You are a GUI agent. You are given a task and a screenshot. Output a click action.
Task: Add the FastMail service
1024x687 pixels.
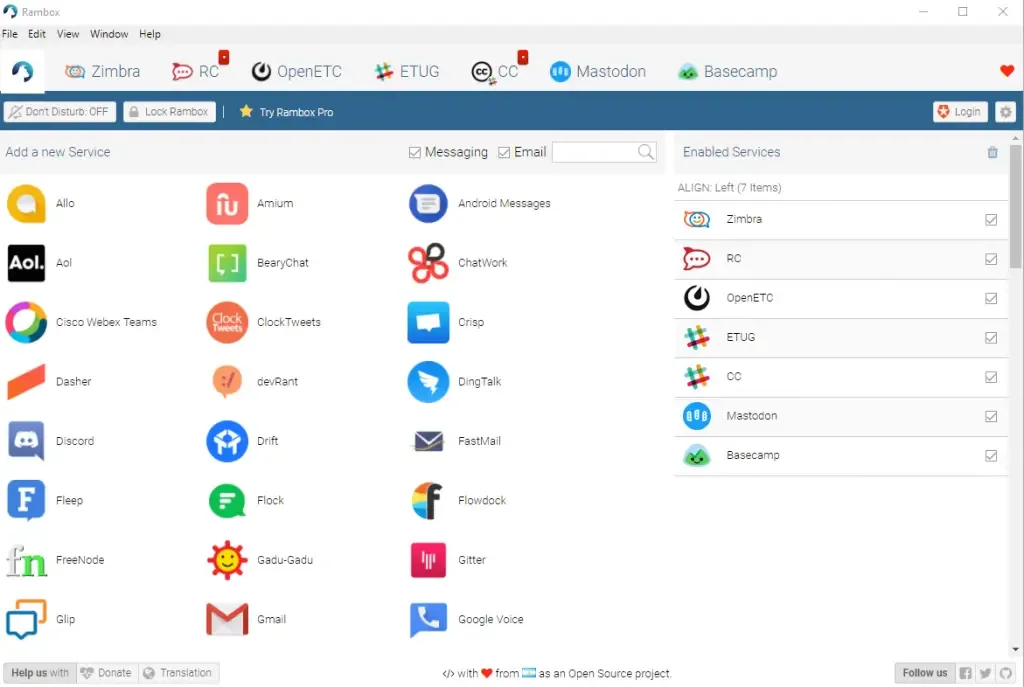(x=428, y=441)
